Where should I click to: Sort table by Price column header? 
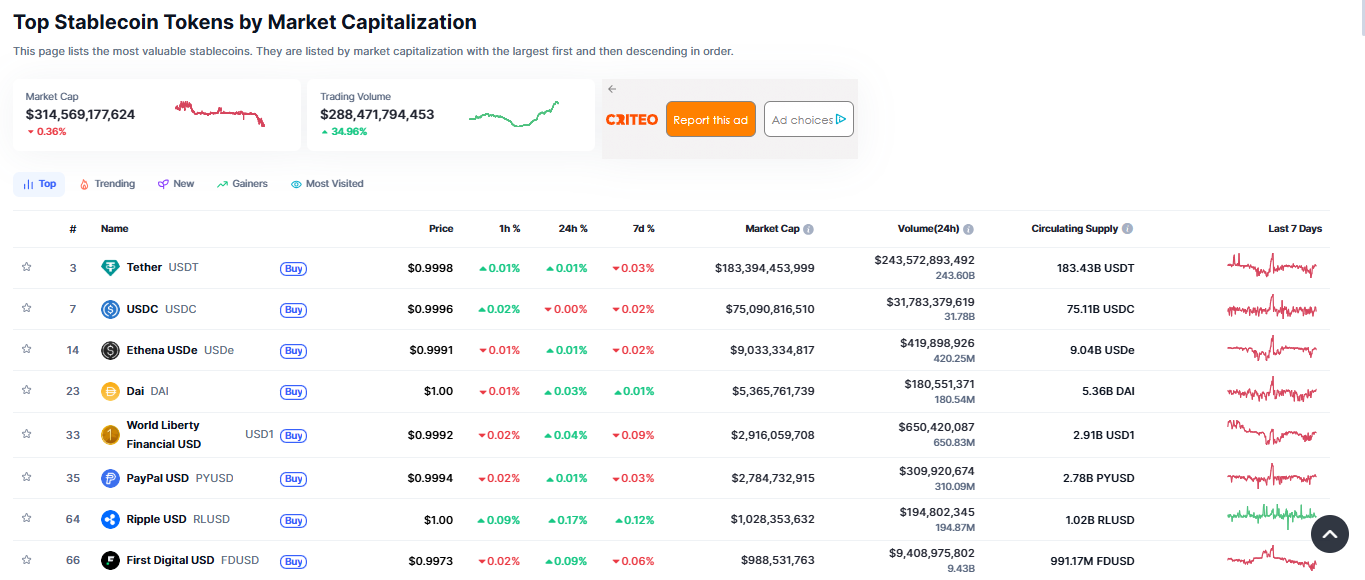tap(440, 229)
